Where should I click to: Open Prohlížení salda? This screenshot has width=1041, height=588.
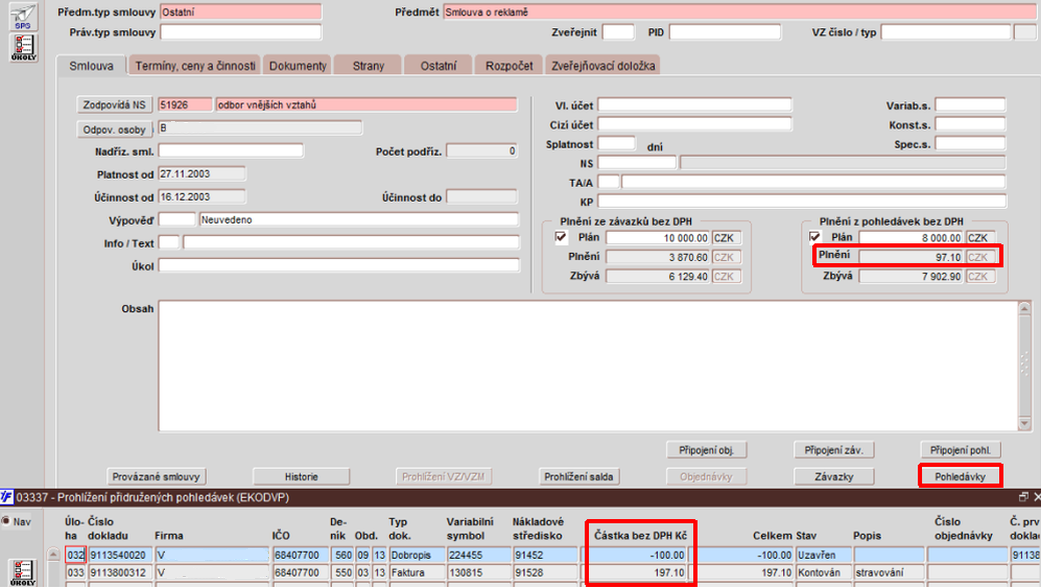tap(578, 477)
